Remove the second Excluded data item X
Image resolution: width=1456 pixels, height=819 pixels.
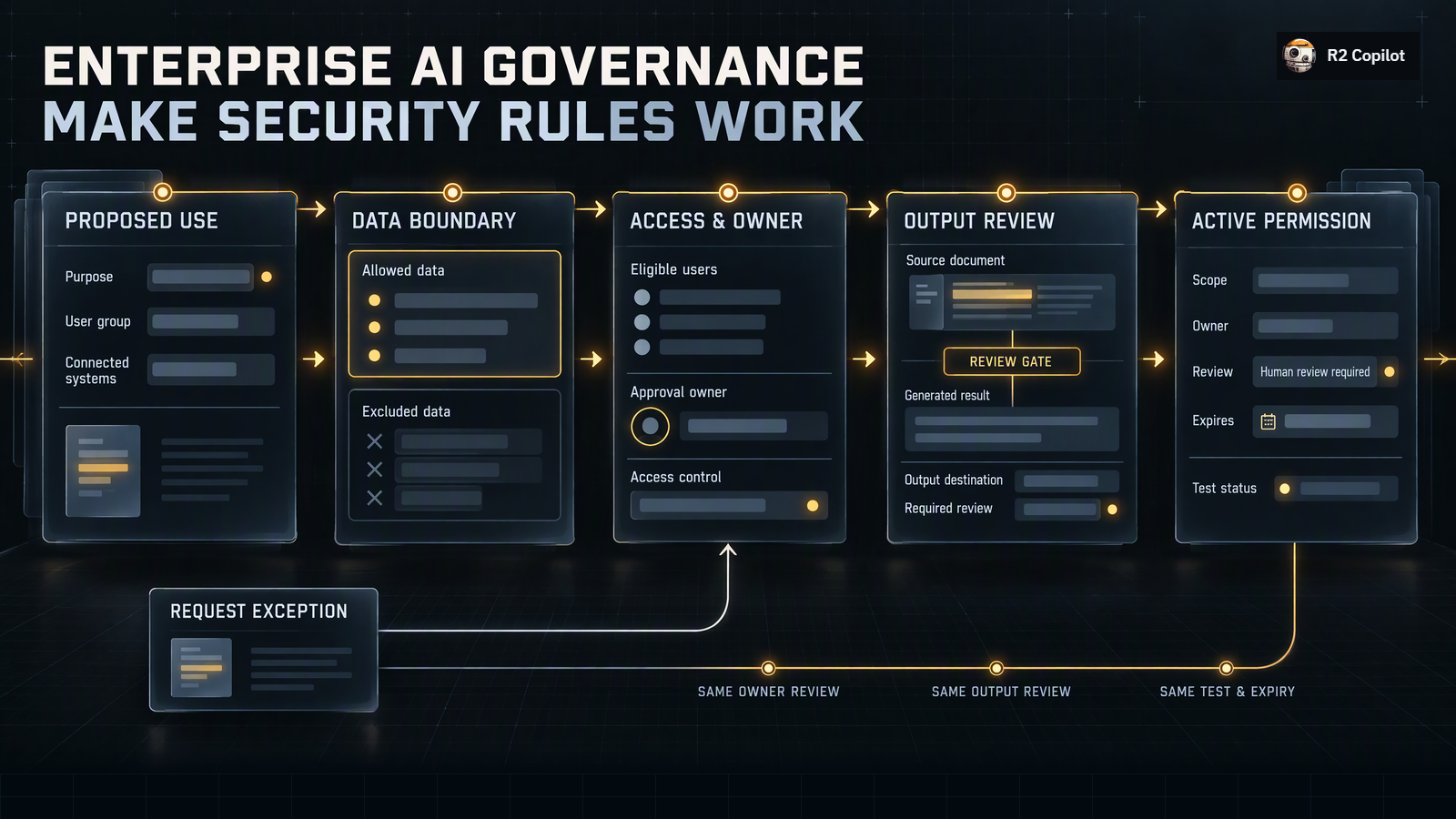point(374,470)
